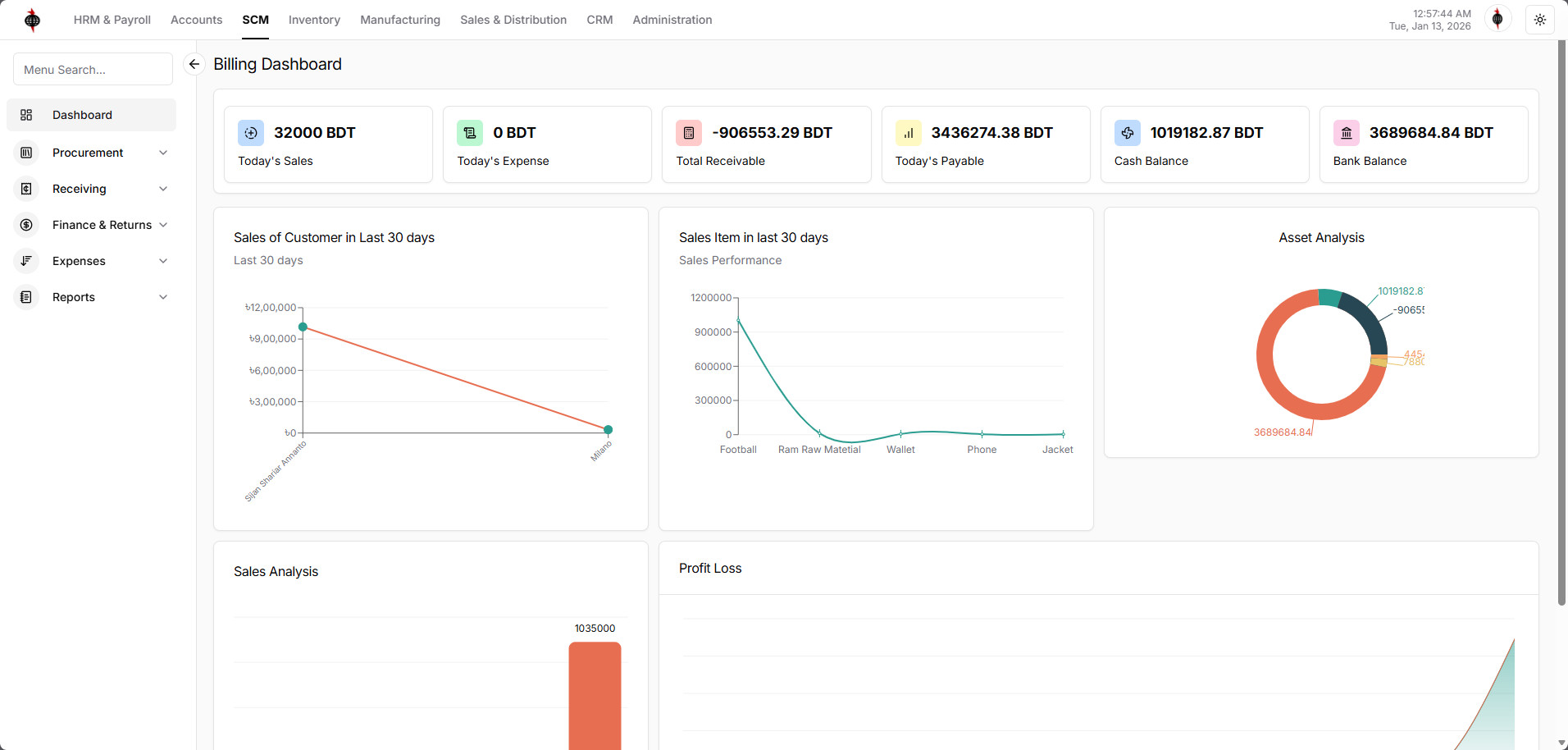
Task: Click the Today's Sales card icon
Action: pos(251,133)
